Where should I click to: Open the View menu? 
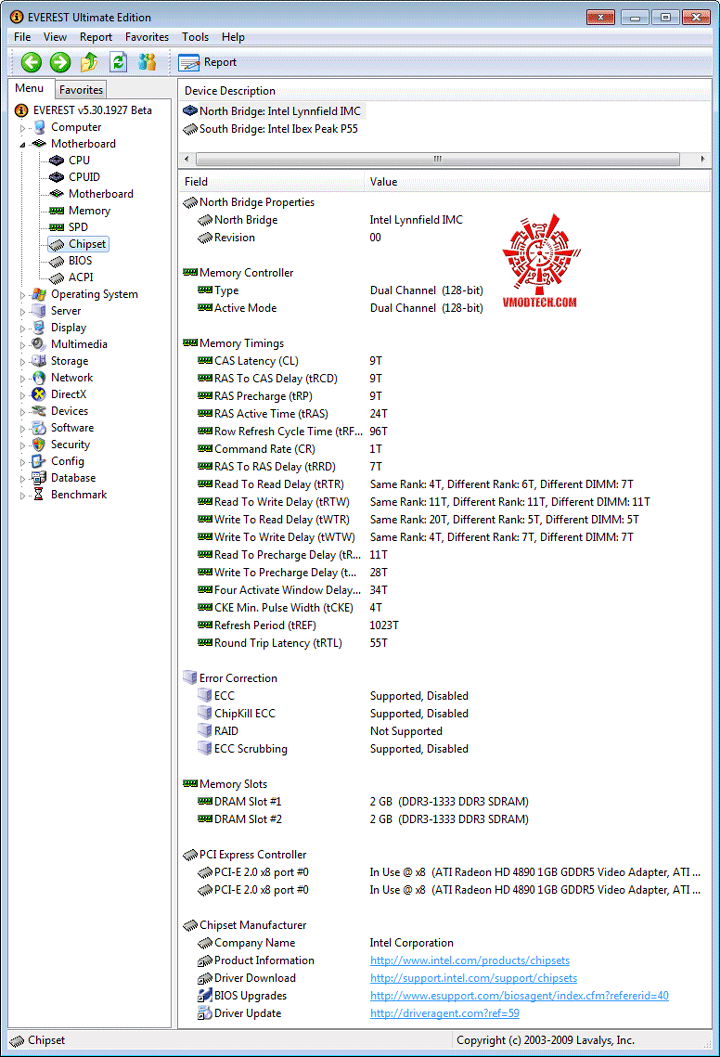pyautogui.click(x=55, y=37)
